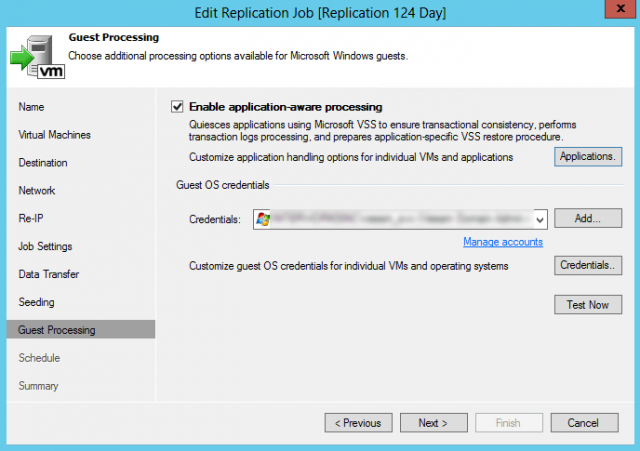Open the Applications settings button

pyautogui.click(x=588, y=157)
